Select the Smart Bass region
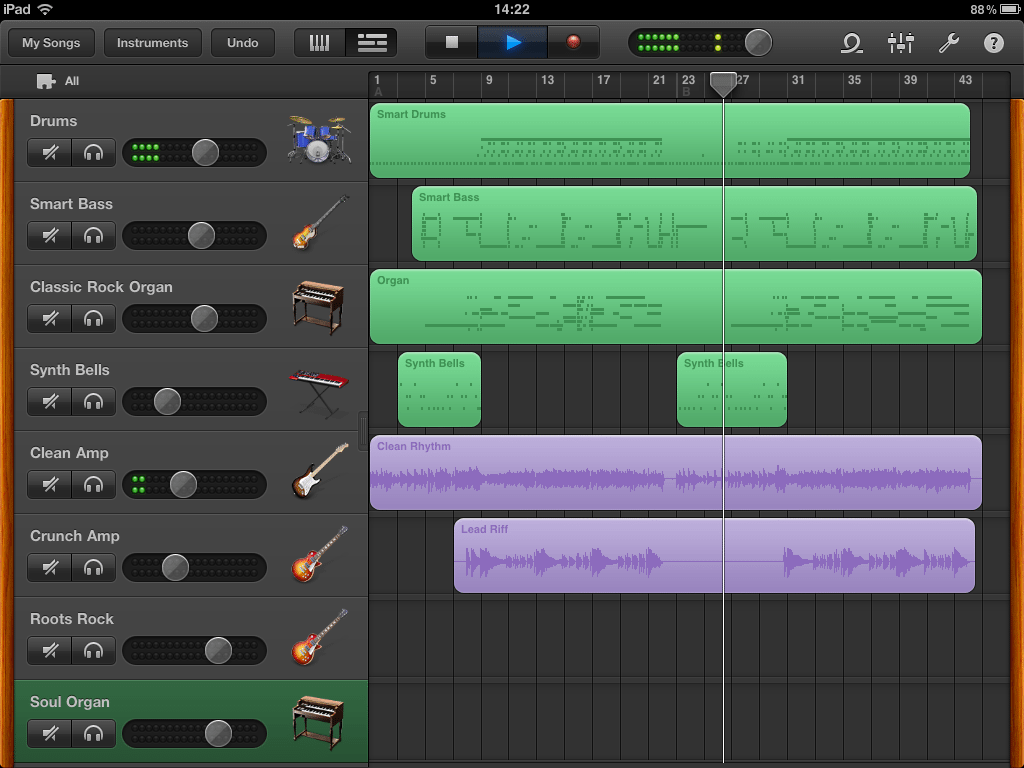 (694, 223)
